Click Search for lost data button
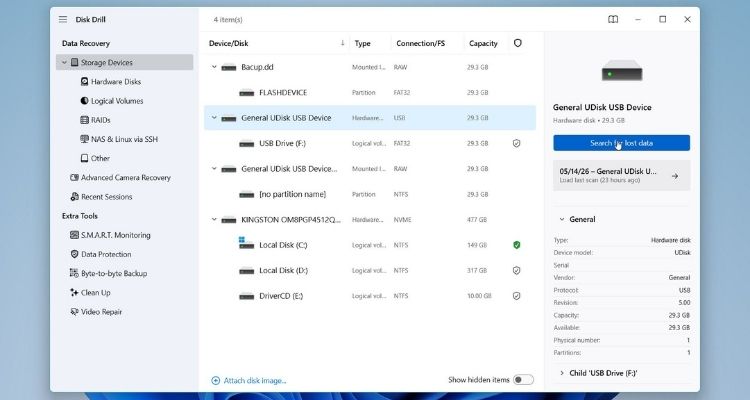This screenshot has height=400, width=750. tap(621, 143)
